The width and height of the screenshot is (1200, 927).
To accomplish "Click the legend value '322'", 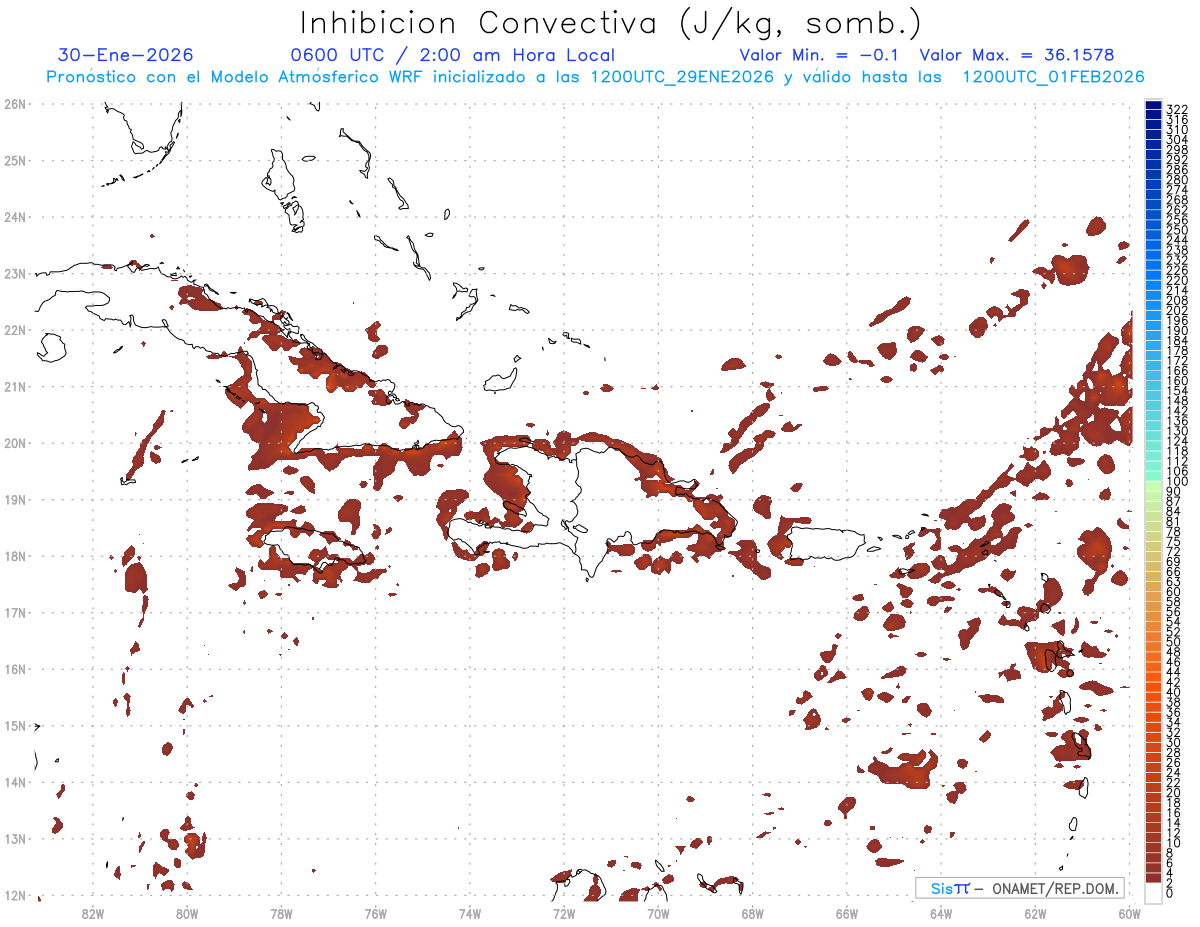I will click(1176, 109).
